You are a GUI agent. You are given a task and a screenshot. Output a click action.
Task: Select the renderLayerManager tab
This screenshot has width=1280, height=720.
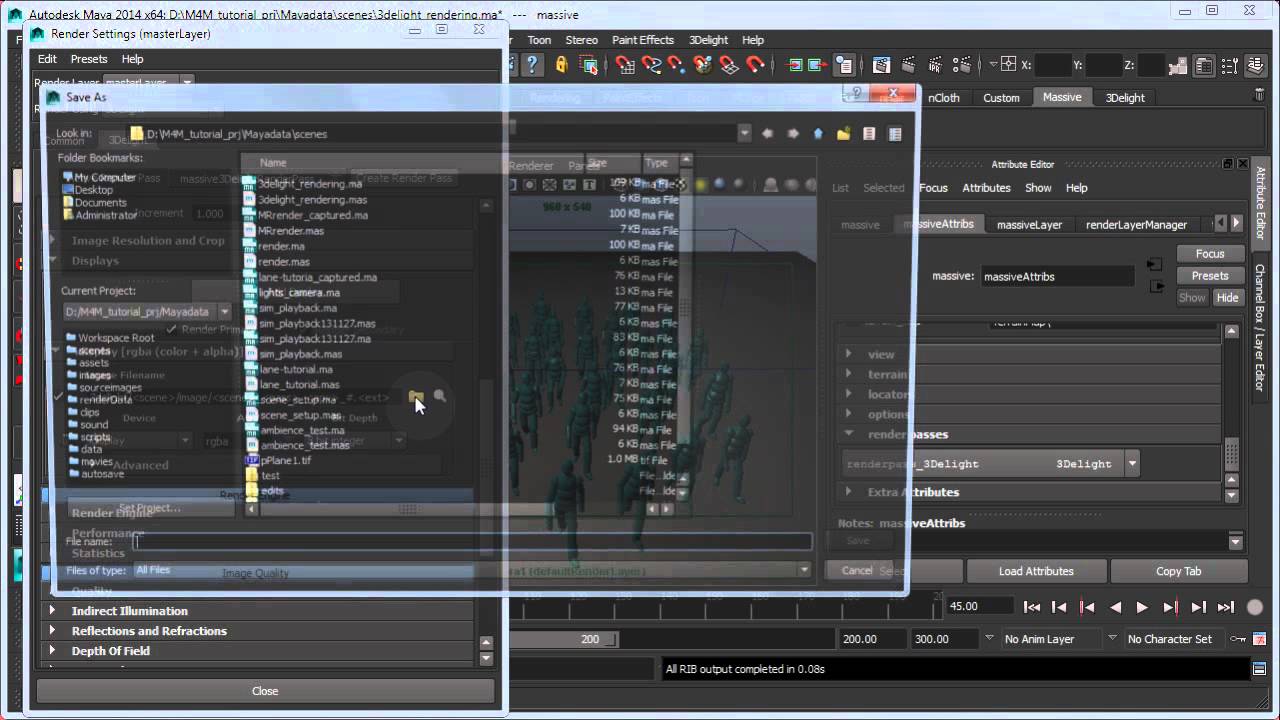[1136, 225]
